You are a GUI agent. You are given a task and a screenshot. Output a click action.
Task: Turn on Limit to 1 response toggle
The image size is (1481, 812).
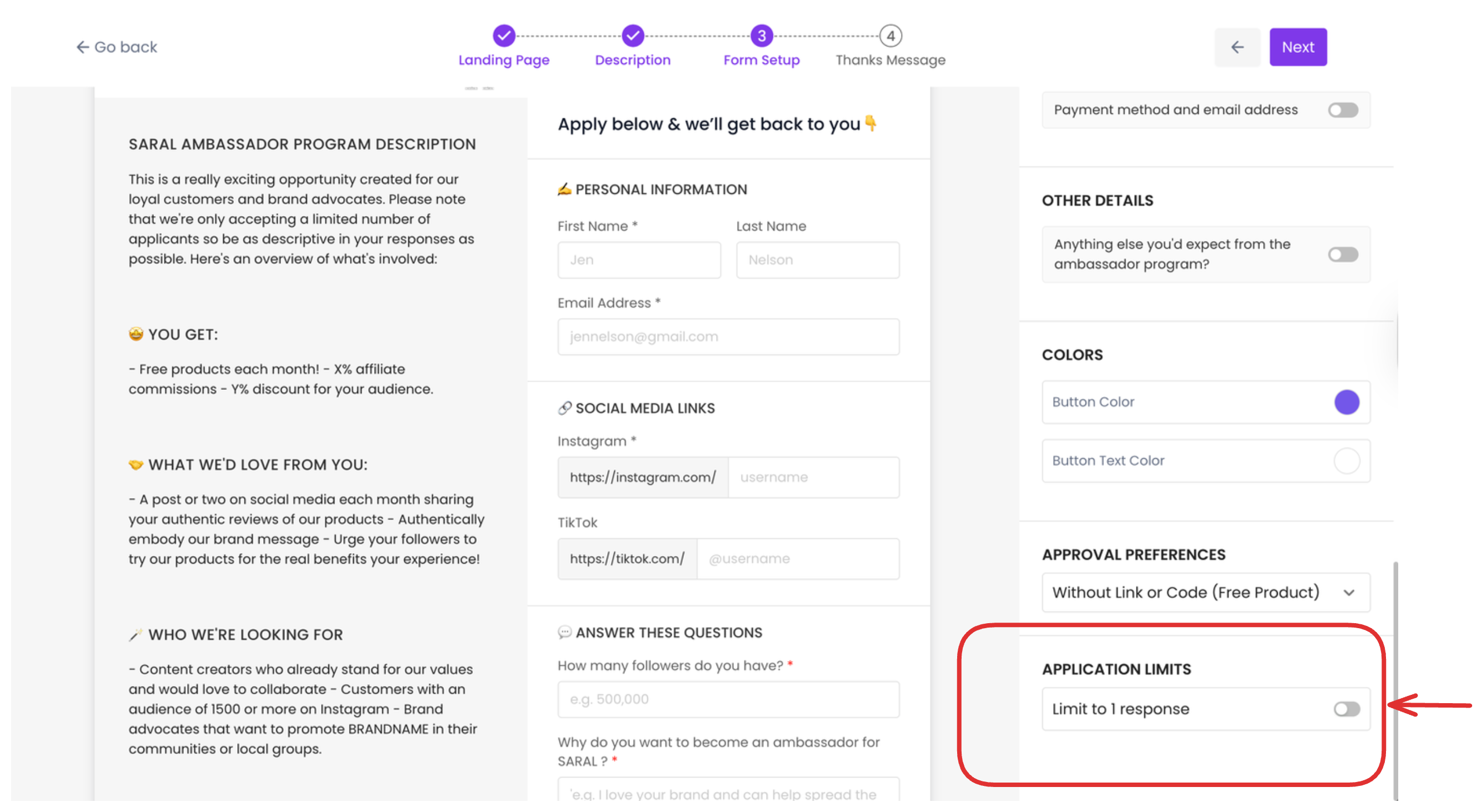1346,709
